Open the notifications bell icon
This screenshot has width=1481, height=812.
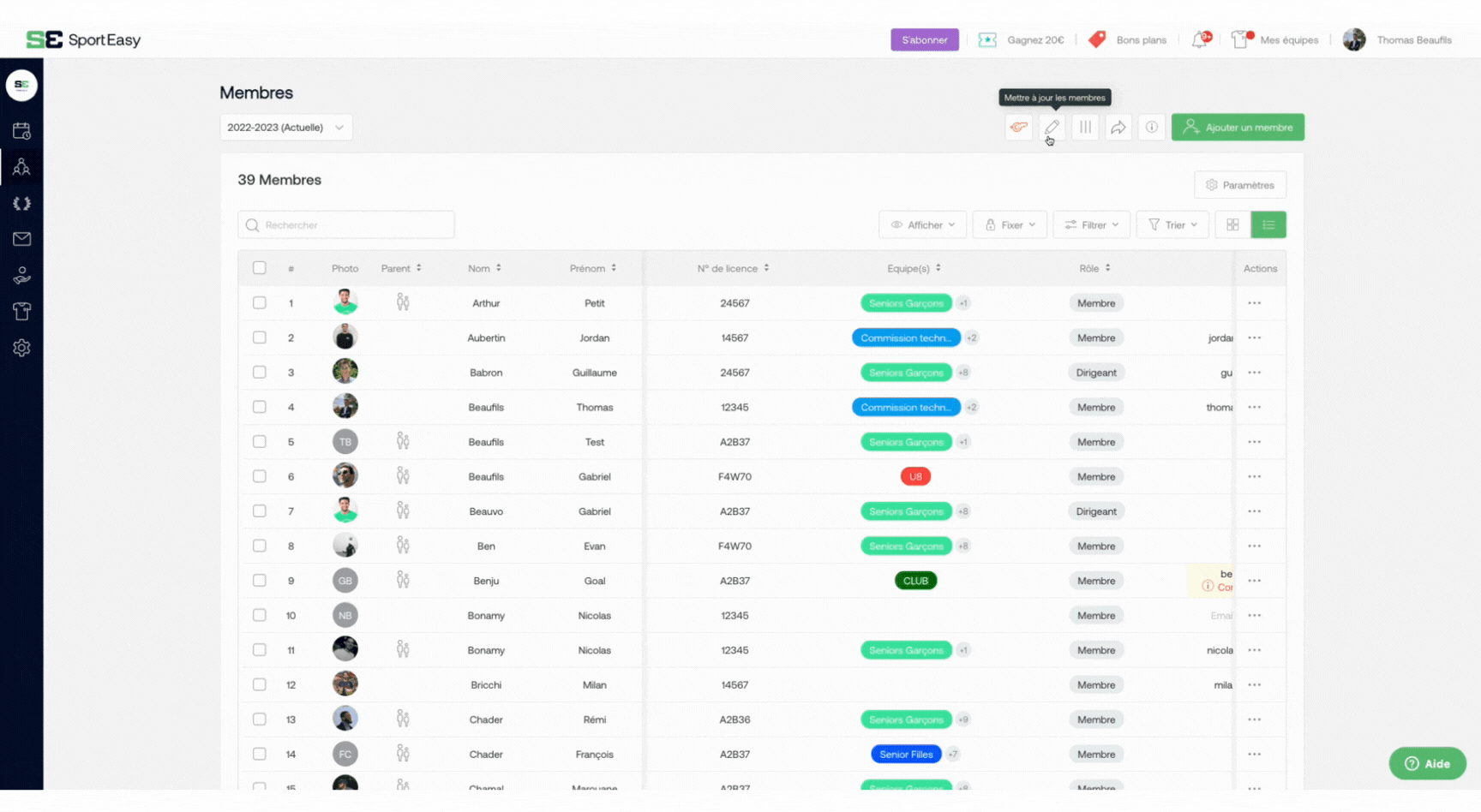pos(1200,40)
